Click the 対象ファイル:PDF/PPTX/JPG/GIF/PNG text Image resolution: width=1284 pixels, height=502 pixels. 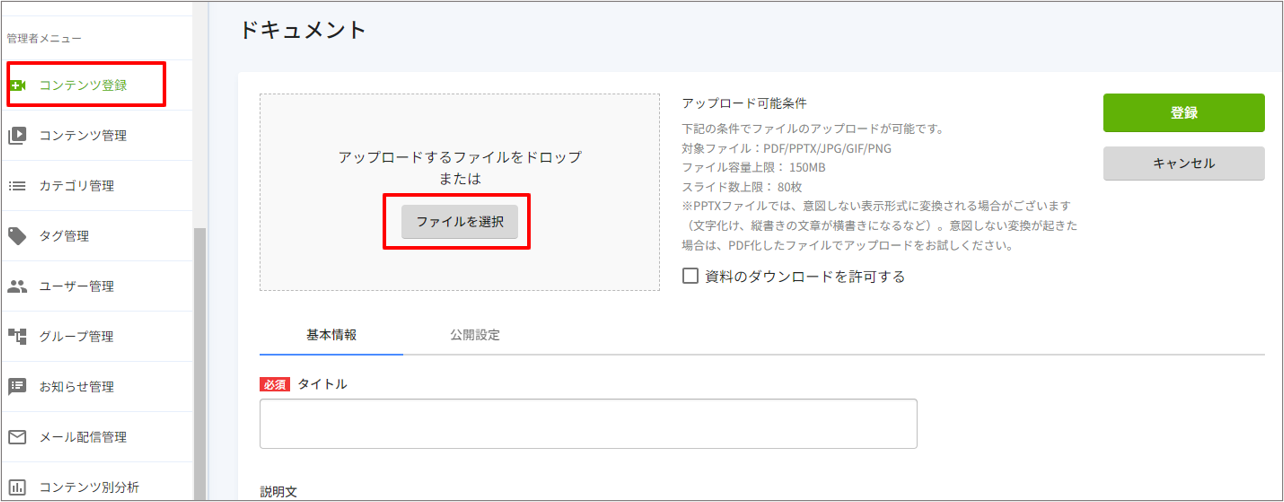(786, 148)
